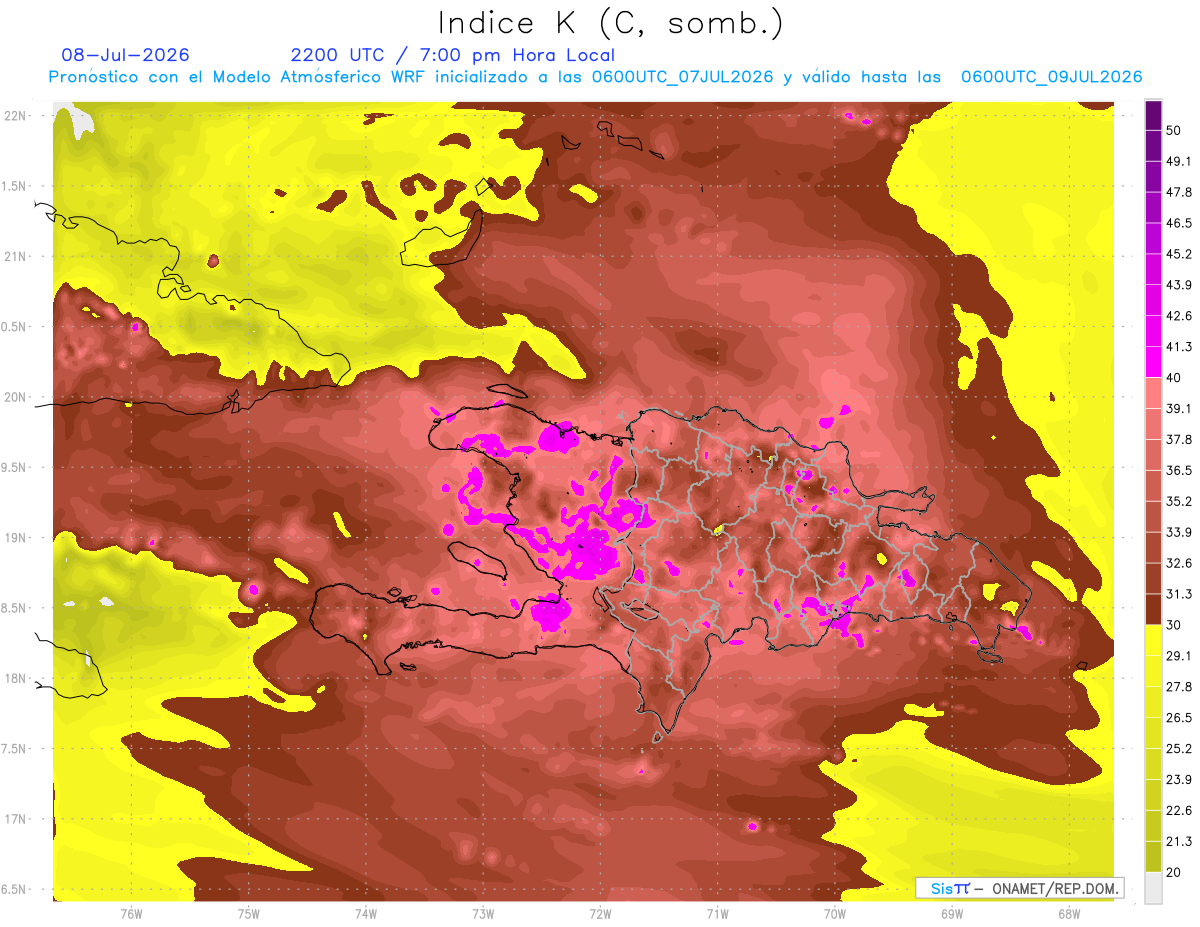Image resolution: width=1200 pixels, height=927 pixels.
Task: Pick the dark purple swatch above 50
Action: (x=1153, y=115)
